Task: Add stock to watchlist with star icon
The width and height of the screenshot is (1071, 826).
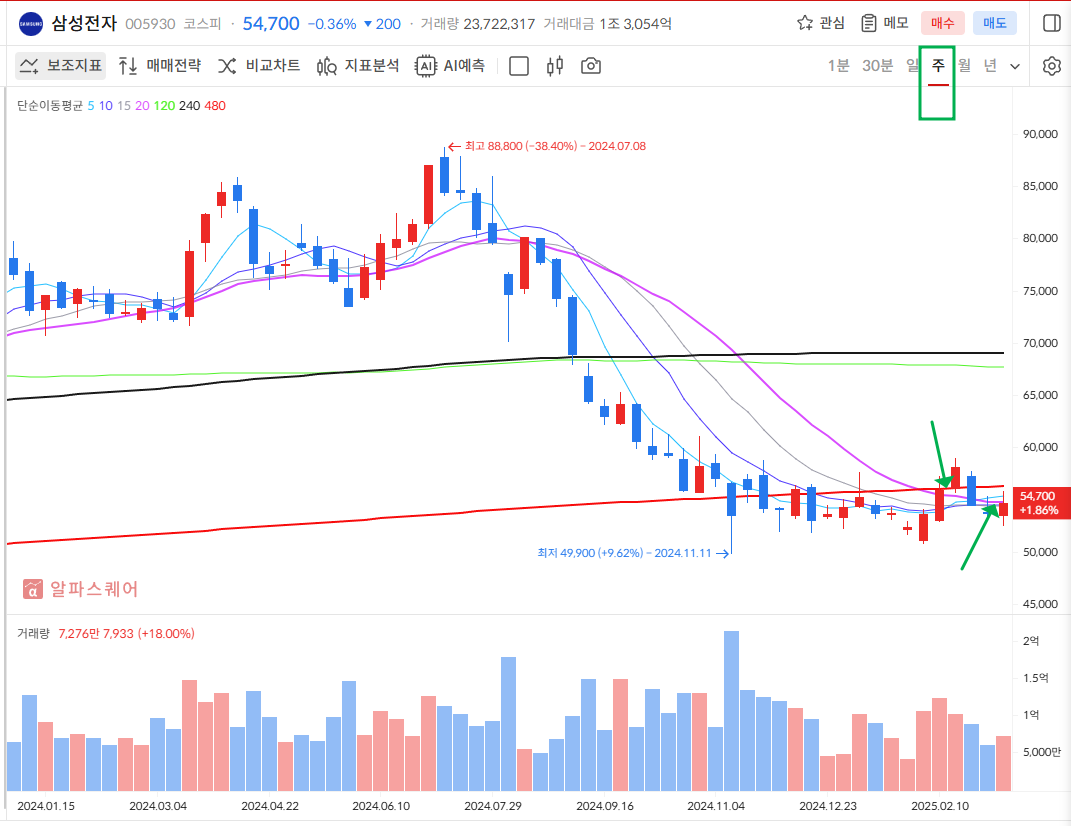Action: (x=805, y=23)
